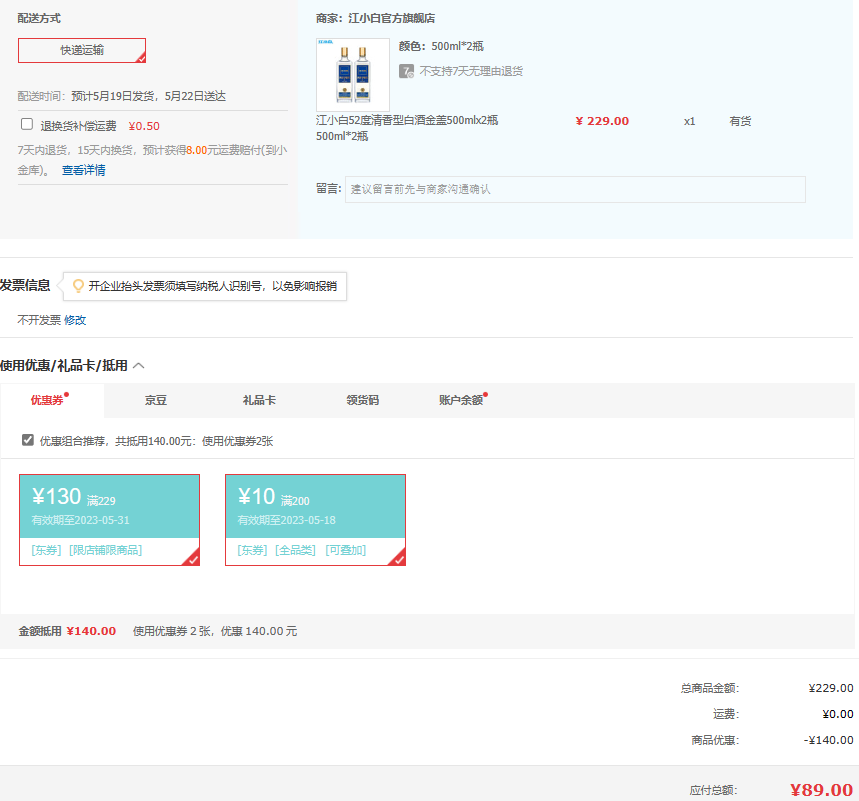Click the merchant name 江小白官方旗舰店

(x=392, y=19)
